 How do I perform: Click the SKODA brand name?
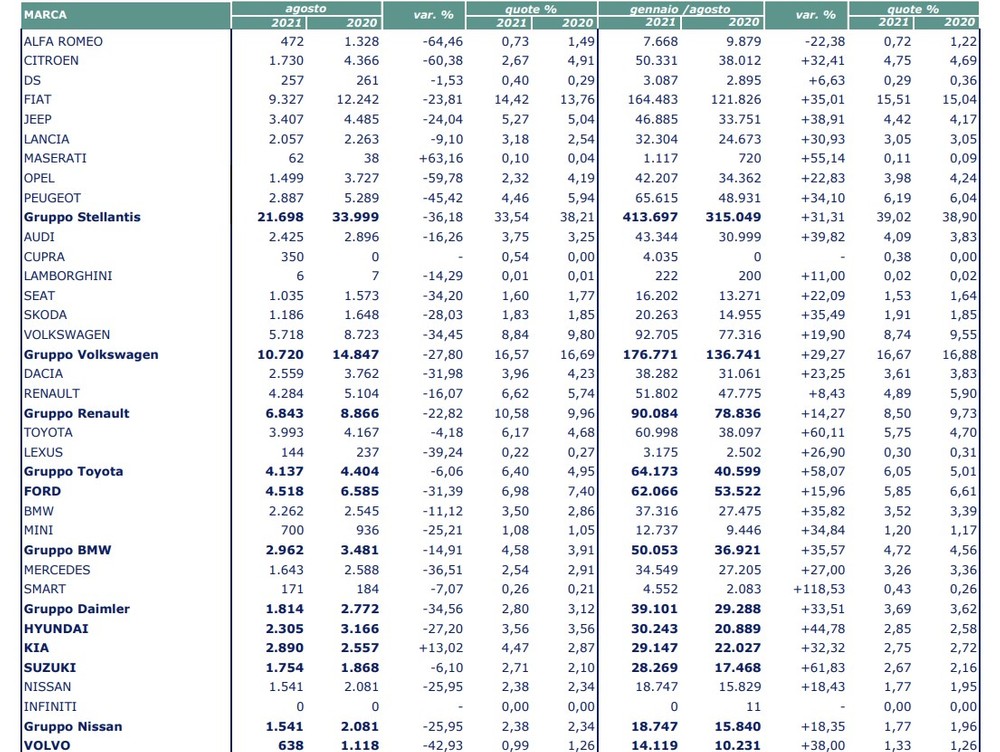(x=45, y=314)
